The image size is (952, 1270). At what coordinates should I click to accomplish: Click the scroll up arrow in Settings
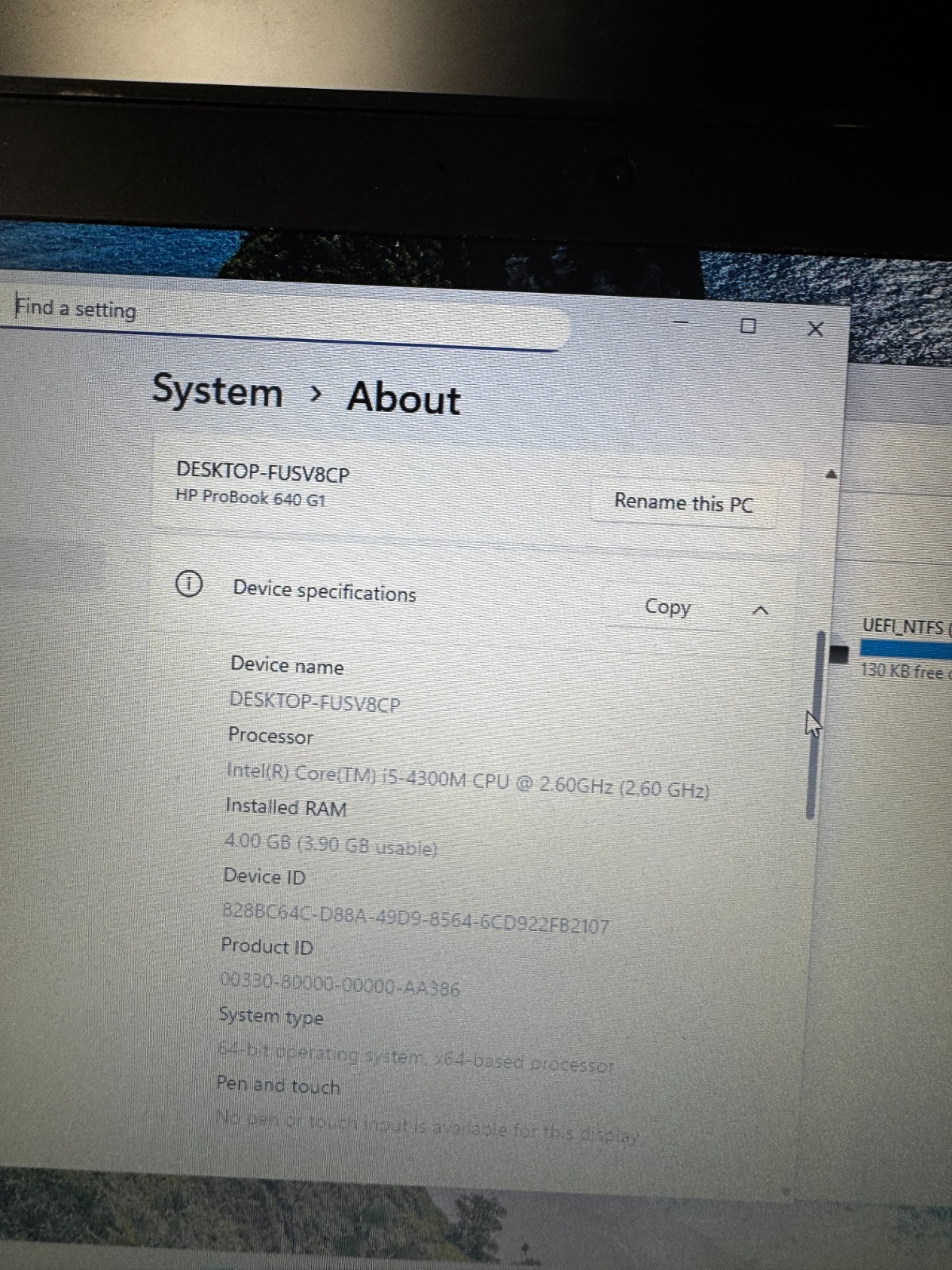[831, 474]
